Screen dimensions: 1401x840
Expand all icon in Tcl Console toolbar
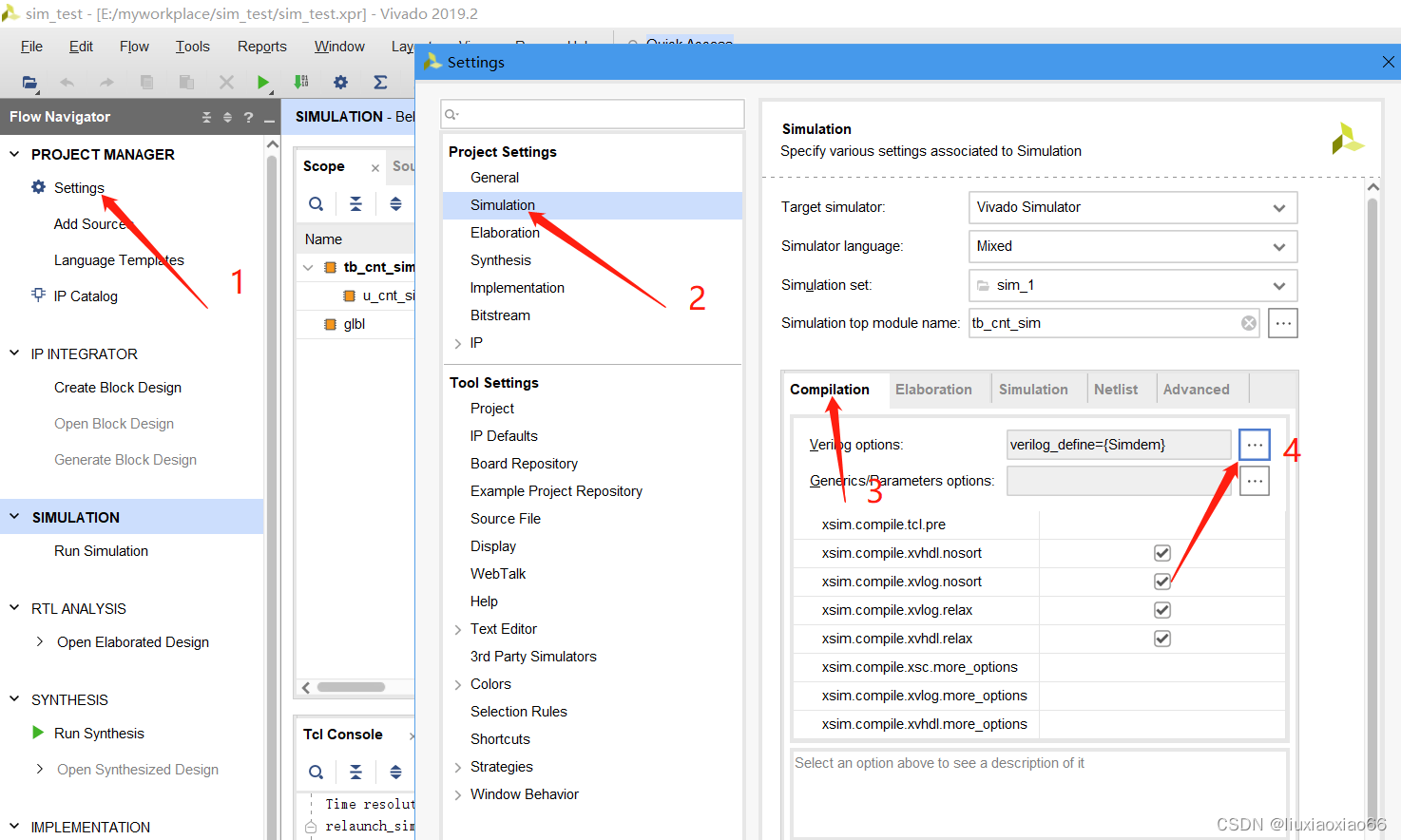click(395, 772)
